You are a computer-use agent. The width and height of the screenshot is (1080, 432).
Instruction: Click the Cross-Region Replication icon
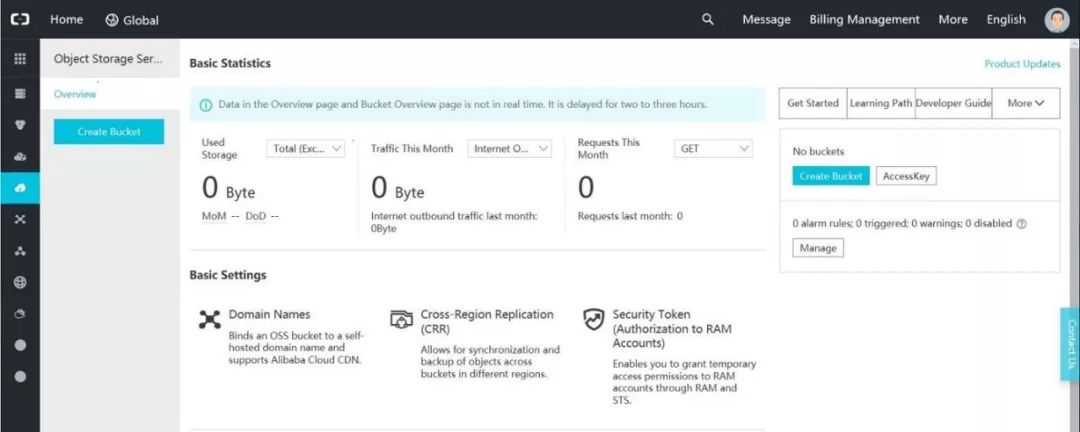(x=401, y=319)
